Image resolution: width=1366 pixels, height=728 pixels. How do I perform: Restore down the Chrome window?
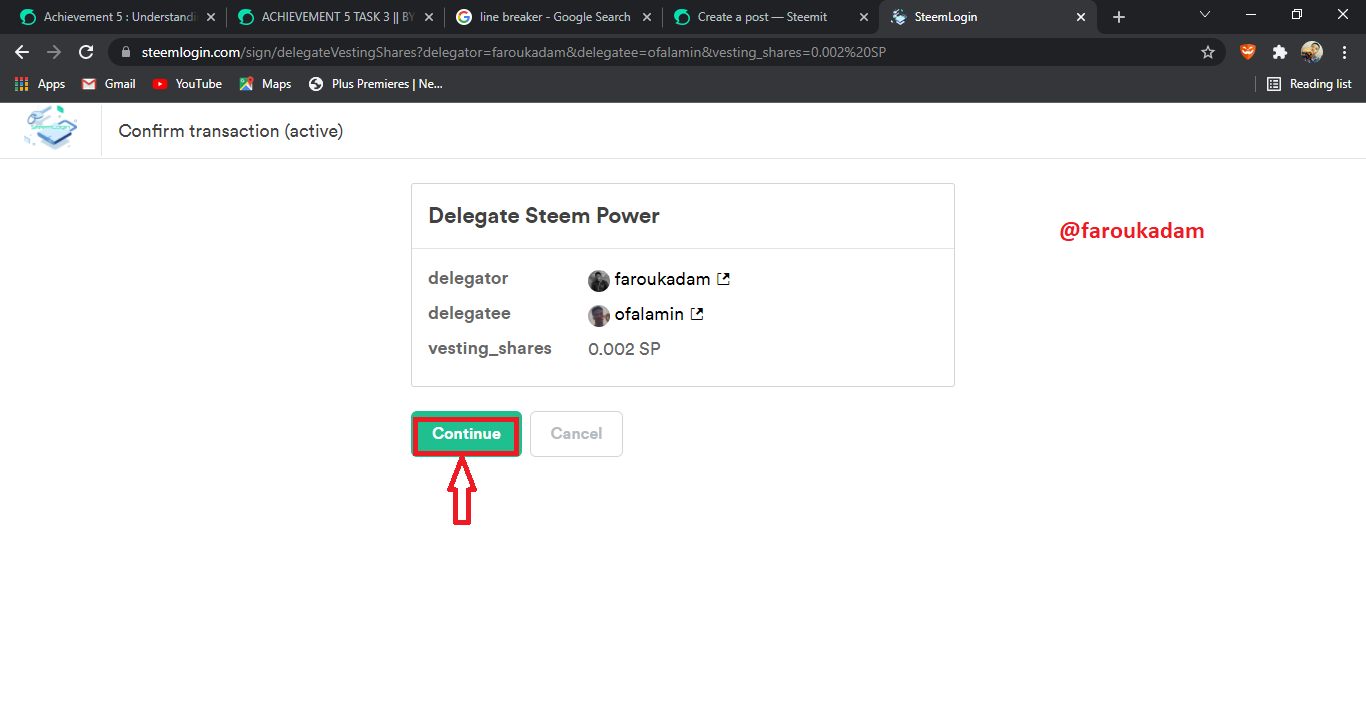1297,15
